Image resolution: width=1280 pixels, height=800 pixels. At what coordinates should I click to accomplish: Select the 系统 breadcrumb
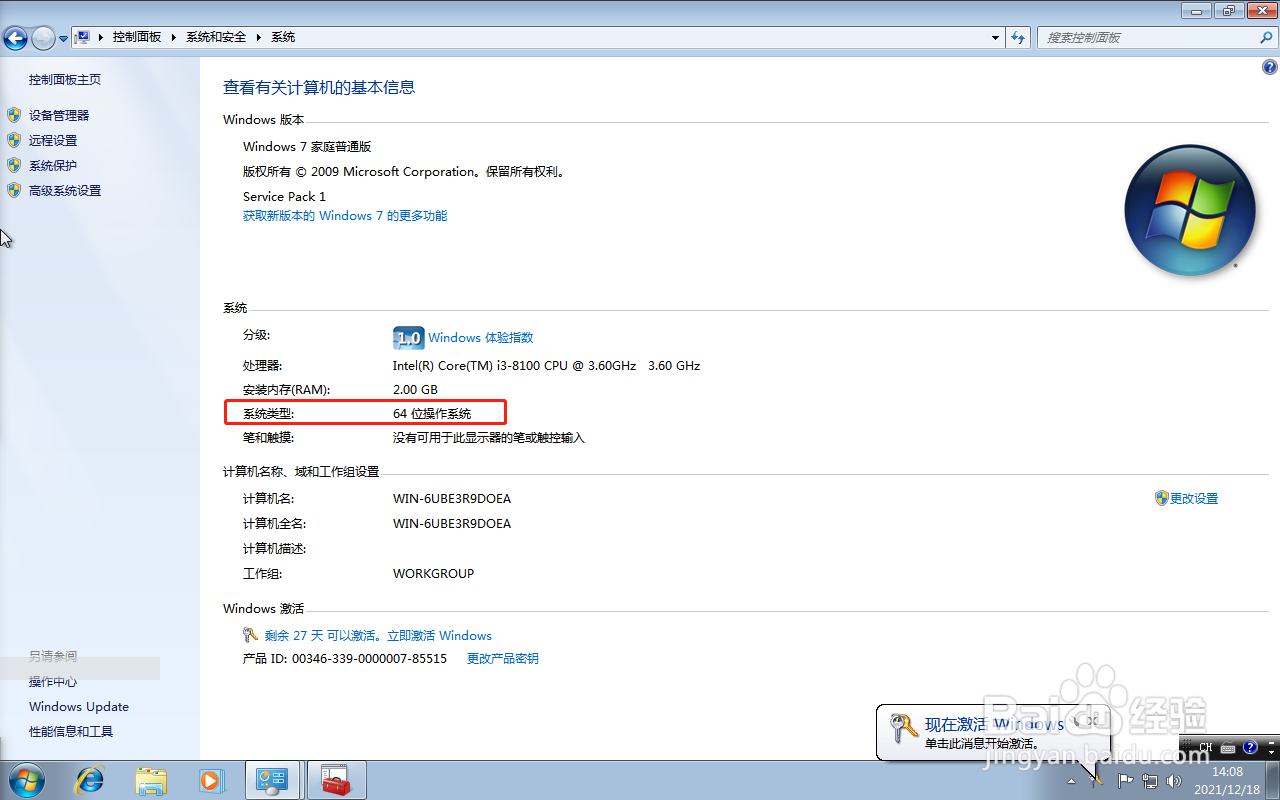[283, 37]
